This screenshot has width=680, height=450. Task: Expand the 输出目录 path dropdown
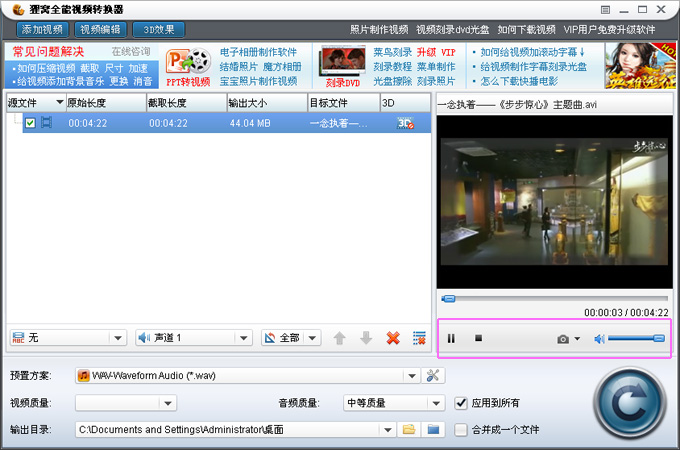tap(387, 430)
